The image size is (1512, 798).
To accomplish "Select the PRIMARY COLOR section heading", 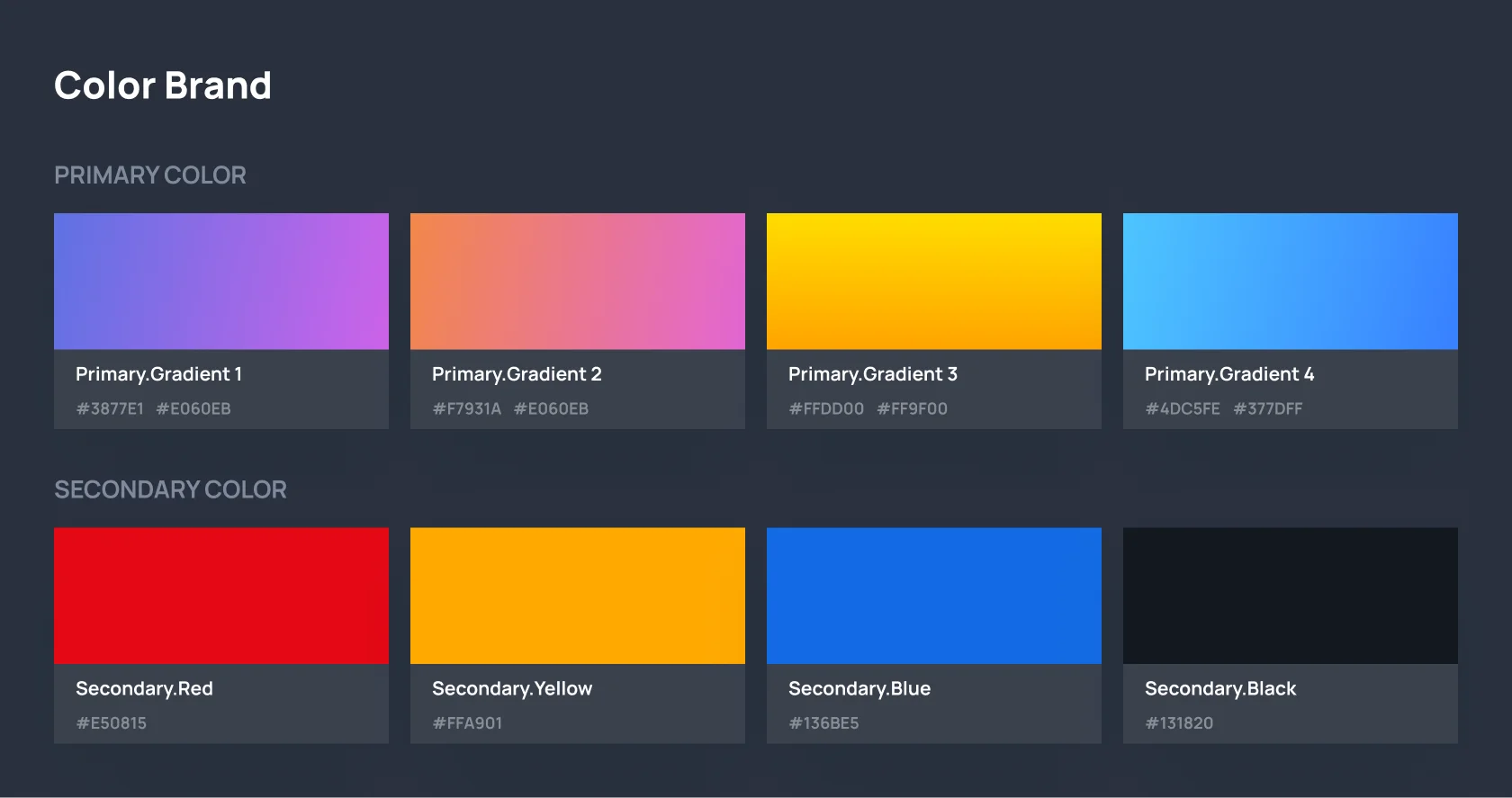I will [150, 175].
